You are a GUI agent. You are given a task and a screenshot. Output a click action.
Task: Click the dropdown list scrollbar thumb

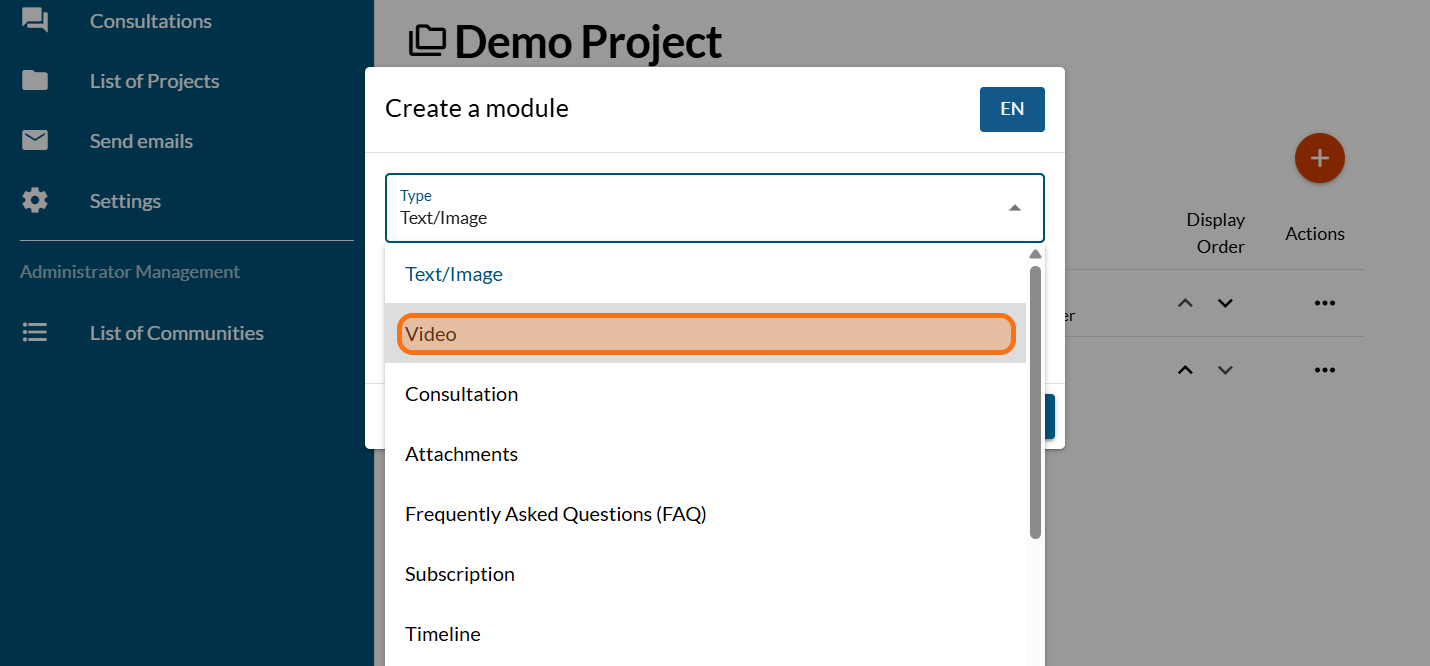[1035, 400]
